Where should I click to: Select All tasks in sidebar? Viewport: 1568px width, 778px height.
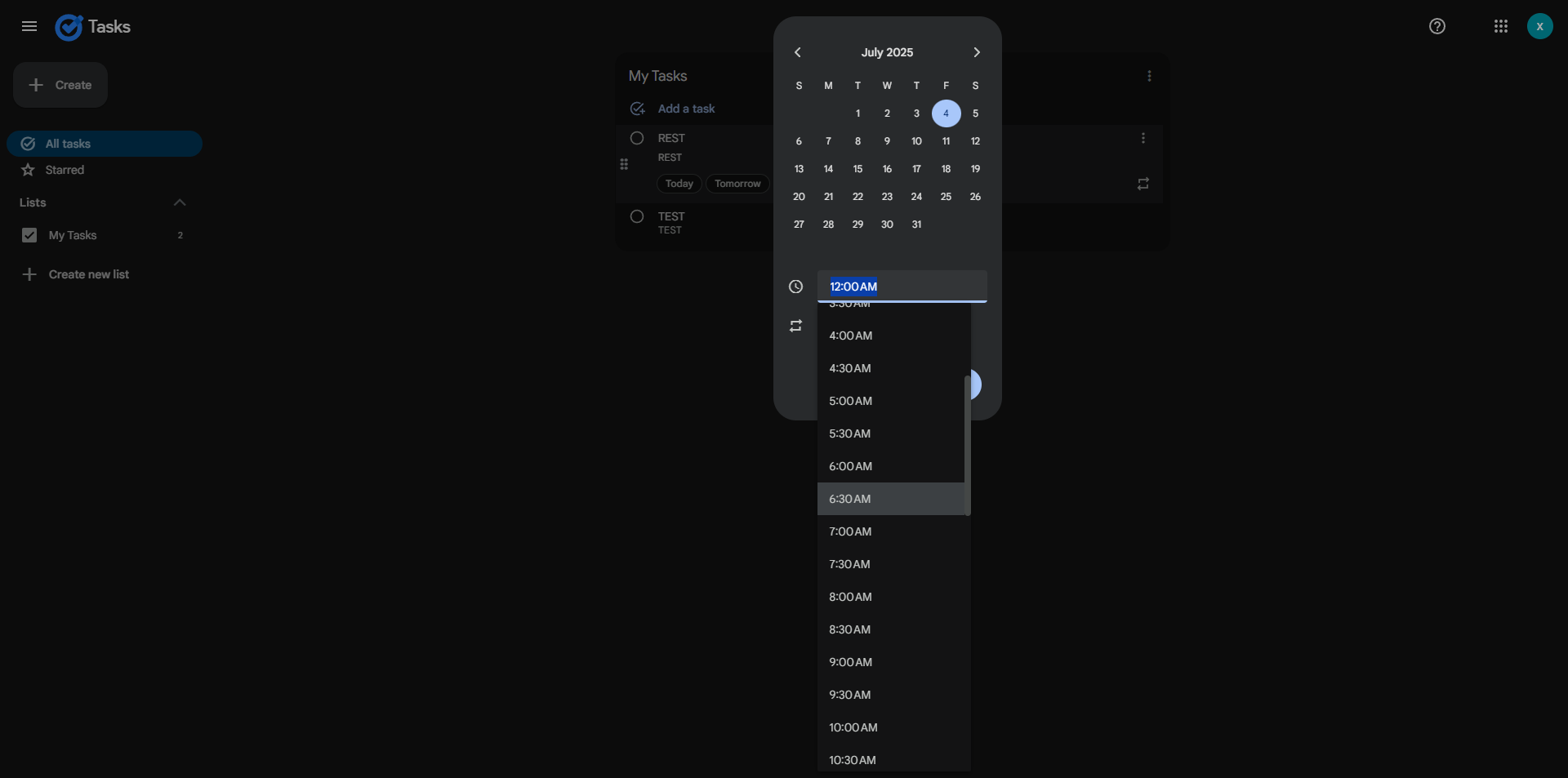(x=105, y=144)
